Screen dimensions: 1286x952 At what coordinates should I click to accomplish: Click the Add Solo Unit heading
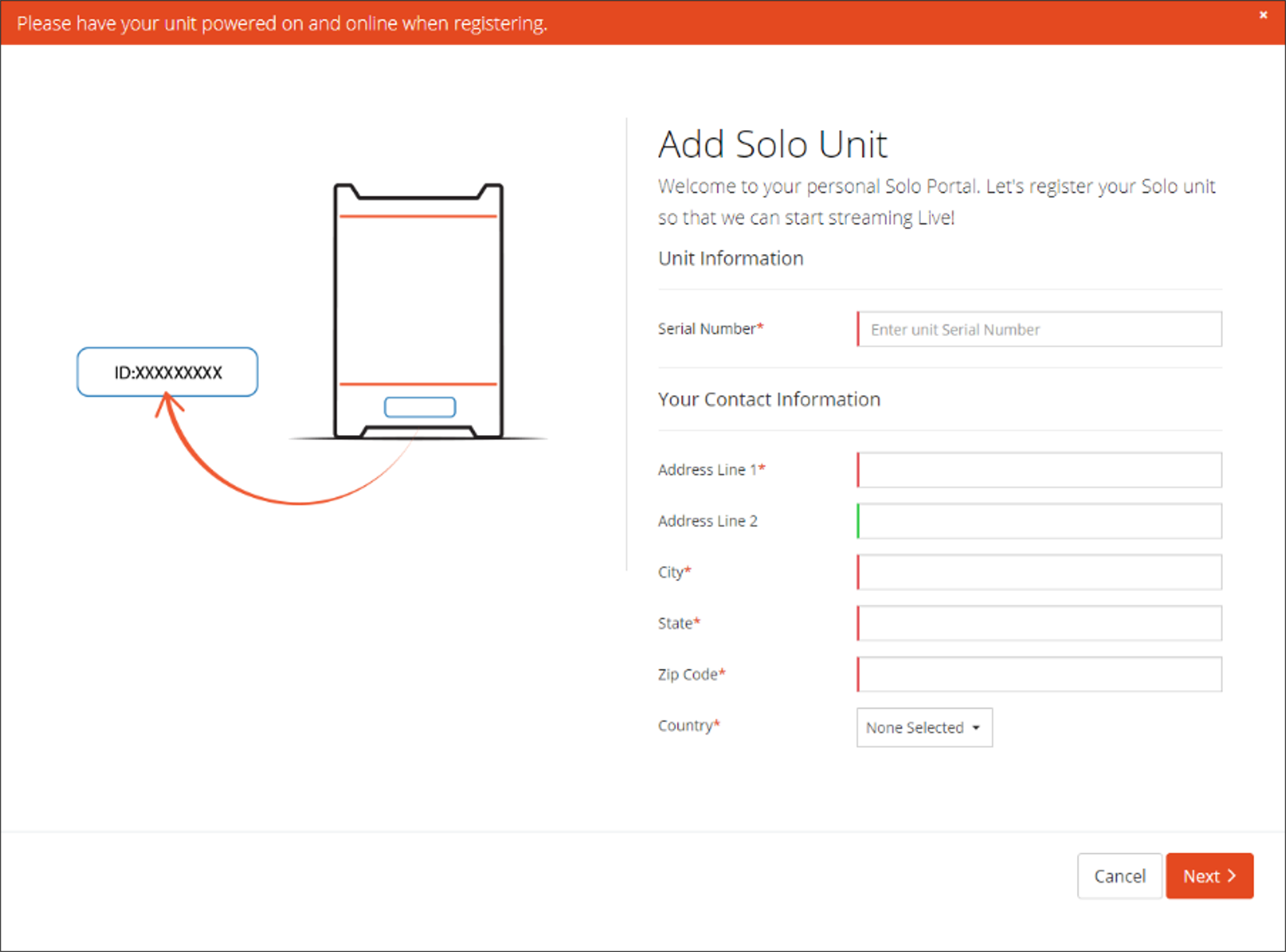click(x=772, y=144)
